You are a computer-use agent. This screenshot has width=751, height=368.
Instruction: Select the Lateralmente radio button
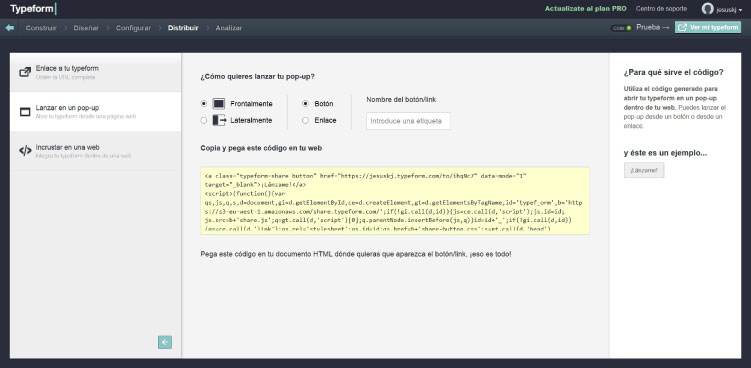(x=204, y=120)
